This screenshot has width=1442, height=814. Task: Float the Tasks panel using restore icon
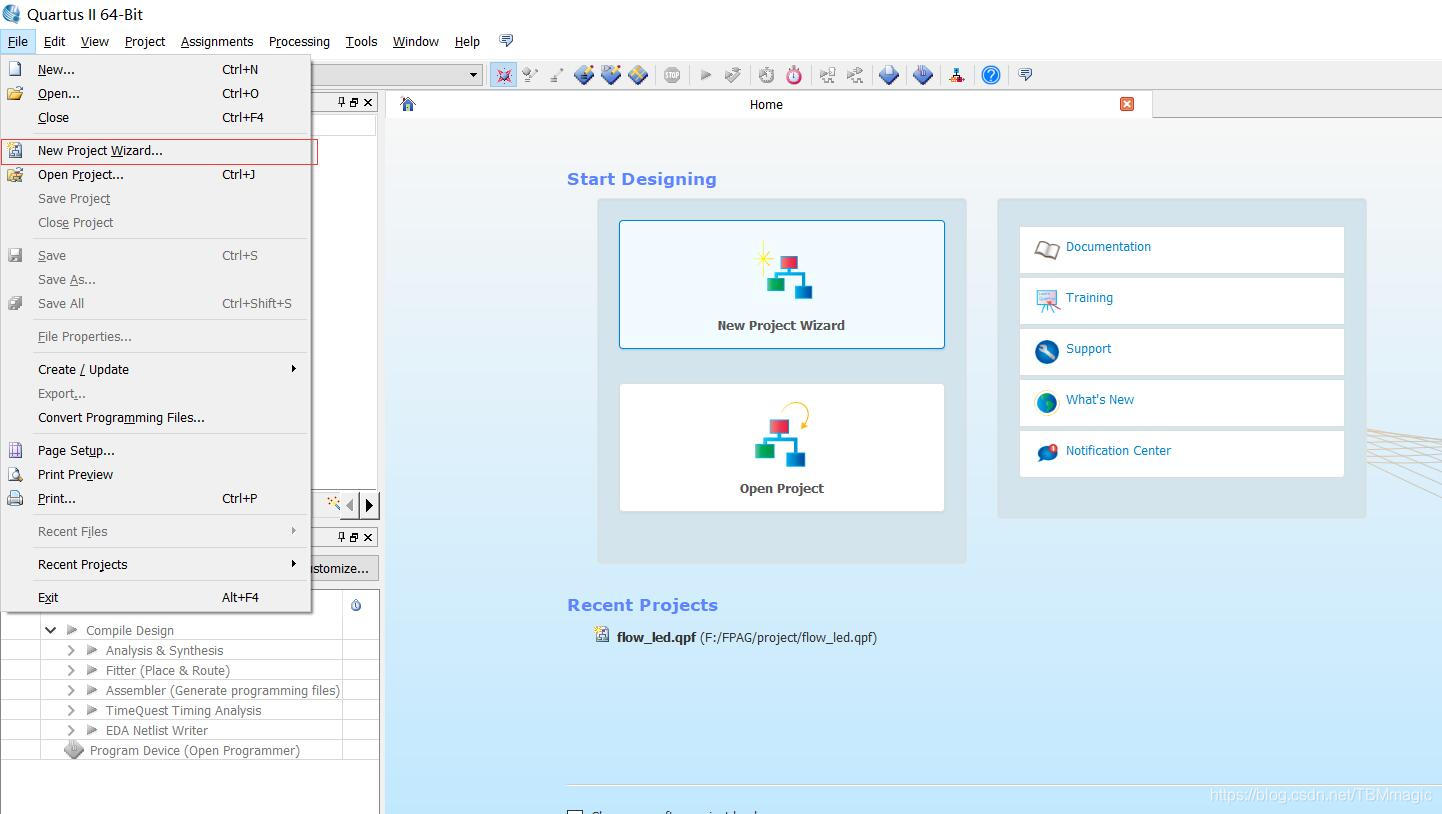[354, 537]
